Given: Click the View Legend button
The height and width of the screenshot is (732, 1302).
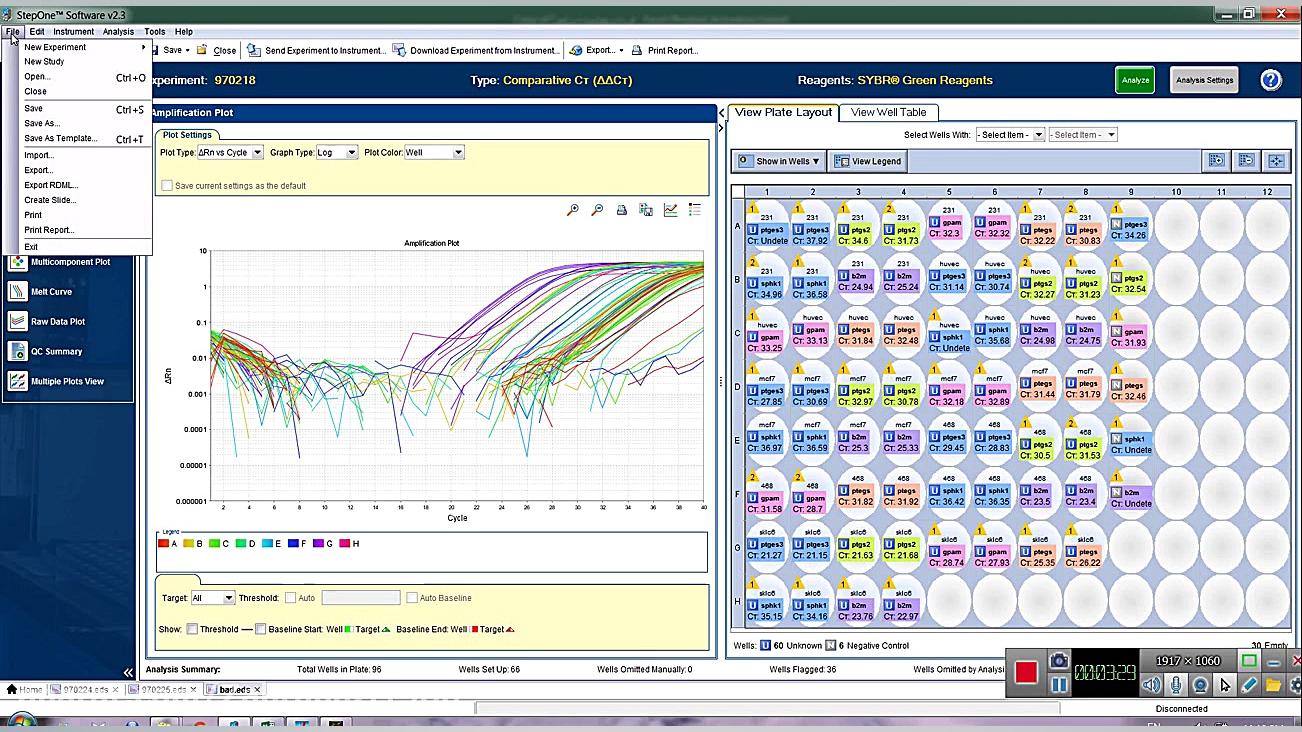Looking at the screenshot, I should (868, 161).
